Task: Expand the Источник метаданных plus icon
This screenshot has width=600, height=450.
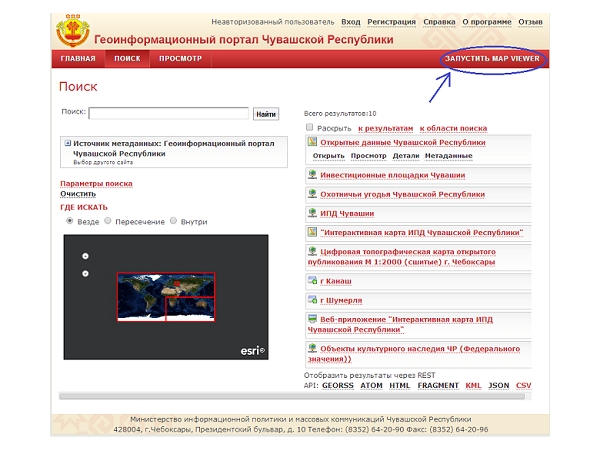Action: pos(68,143)
